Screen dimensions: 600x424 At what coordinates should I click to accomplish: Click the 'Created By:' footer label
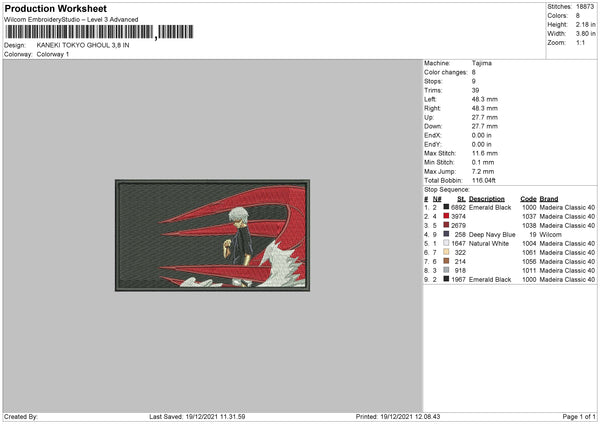21,417
